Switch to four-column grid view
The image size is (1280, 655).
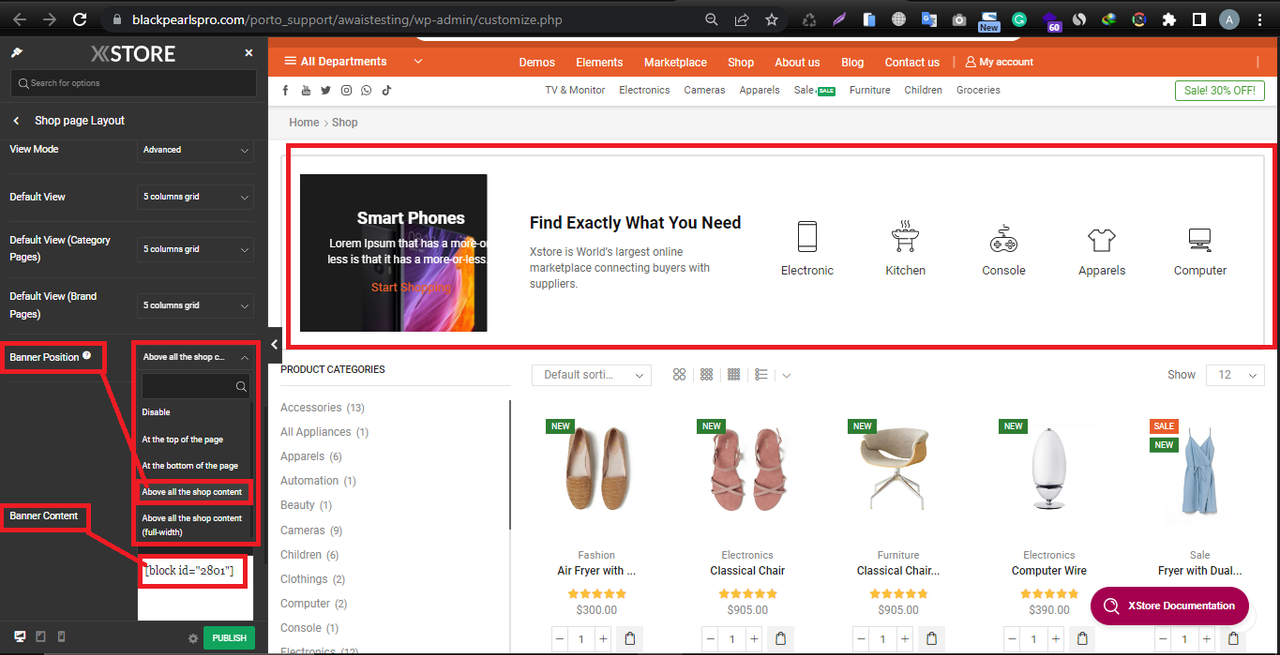[x=734, y=374]
